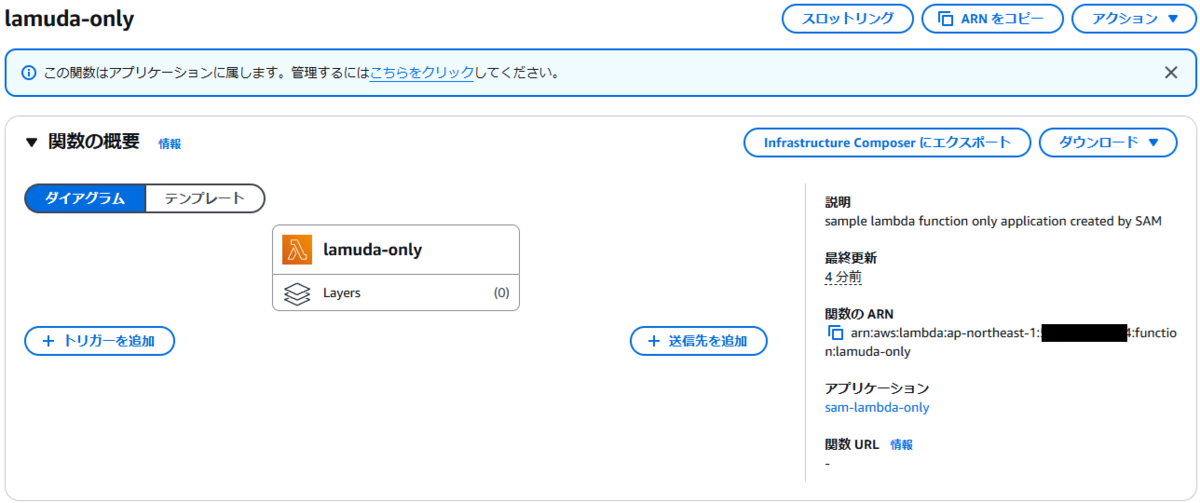1200x503 pixels.
Task: Select the Layers row in diagram
Action: coord(396,293)
